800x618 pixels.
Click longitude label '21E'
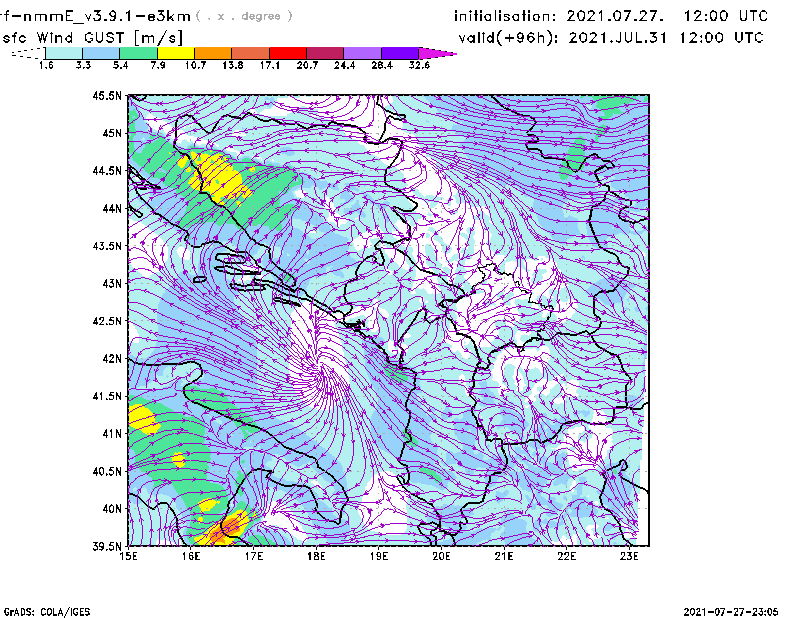[x=504, y=556]
